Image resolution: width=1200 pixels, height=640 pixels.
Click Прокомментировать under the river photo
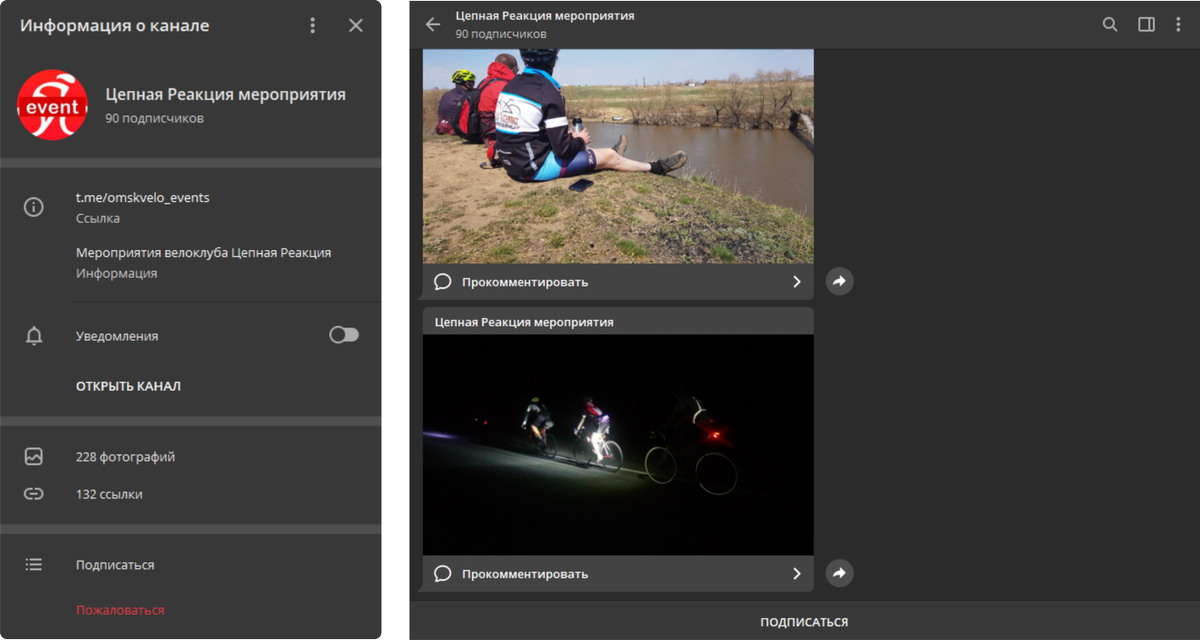point(525,282)
